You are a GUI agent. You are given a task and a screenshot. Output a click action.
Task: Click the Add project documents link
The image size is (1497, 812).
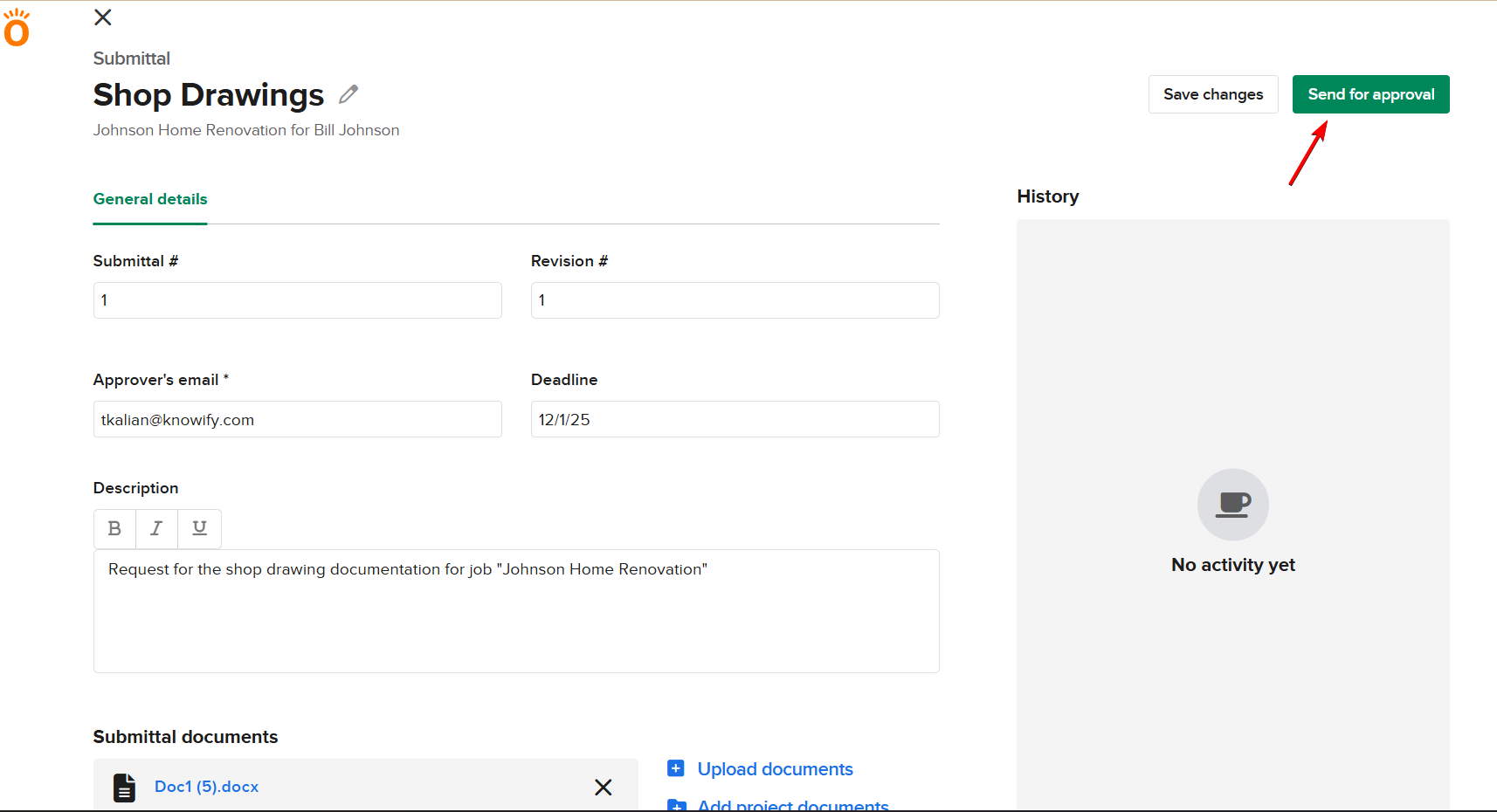792,805
